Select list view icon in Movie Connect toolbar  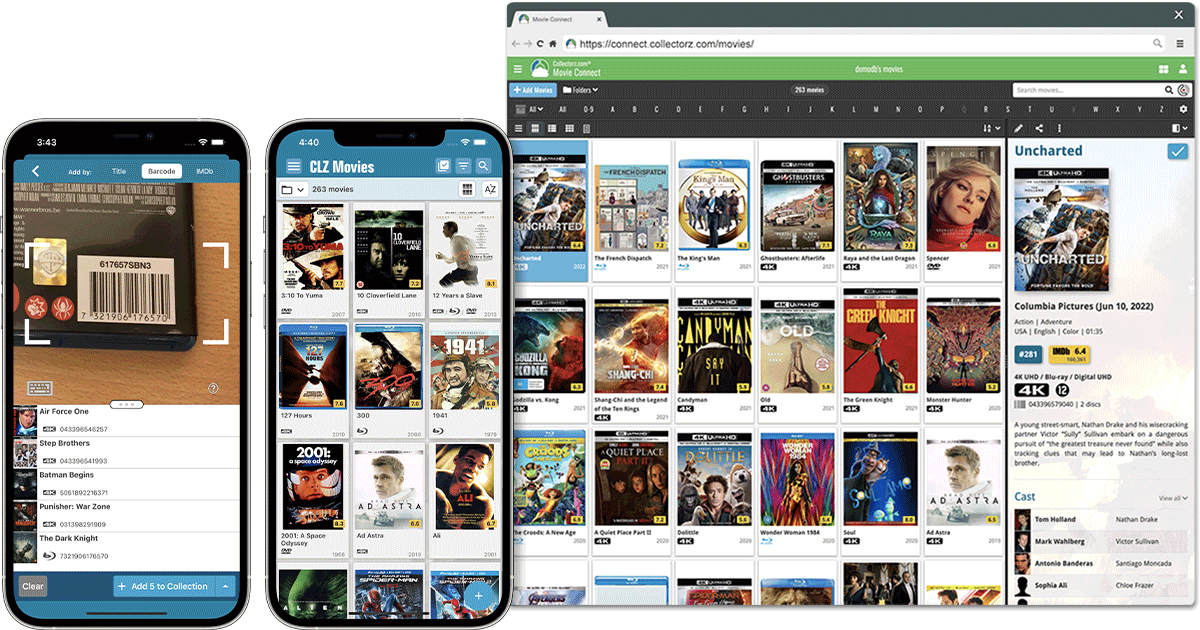coord(519,128)
